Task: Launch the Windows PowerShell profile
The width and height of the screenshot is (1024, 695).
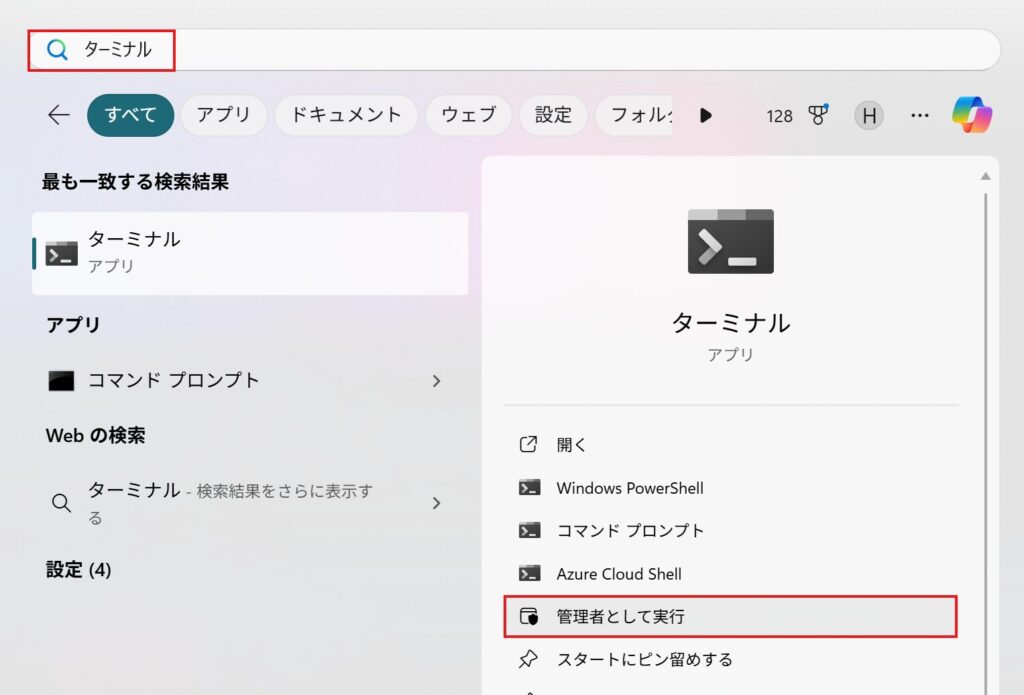Action: pyautogui.click(x=730, y=488)
